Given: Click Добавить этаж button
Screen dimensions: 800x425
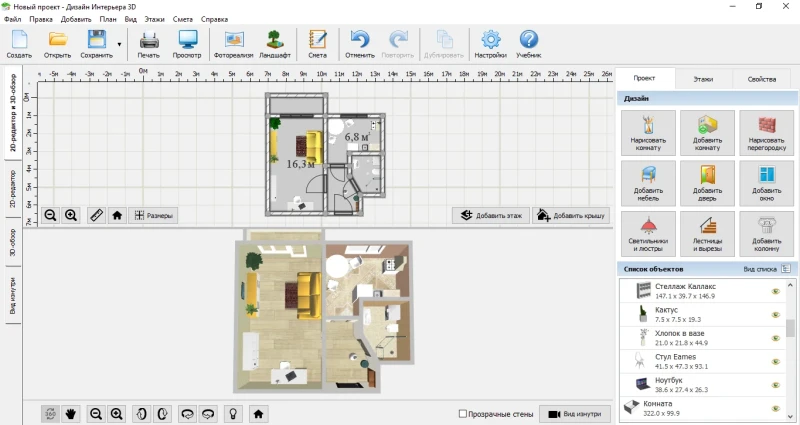Looking at the screenshot, I should click(x=491, y=215).
